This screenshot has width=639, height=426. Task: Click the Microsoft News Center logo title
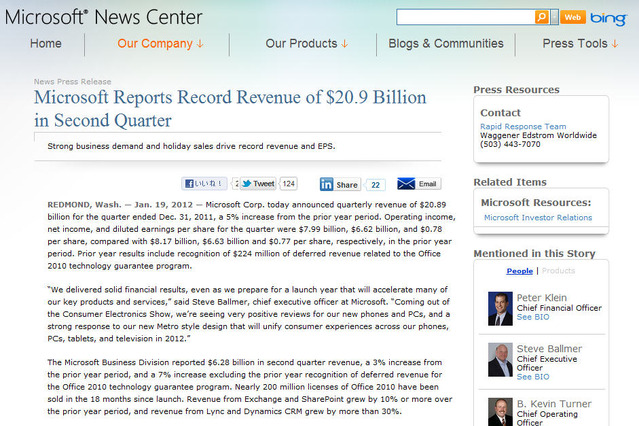coord(104,18)
